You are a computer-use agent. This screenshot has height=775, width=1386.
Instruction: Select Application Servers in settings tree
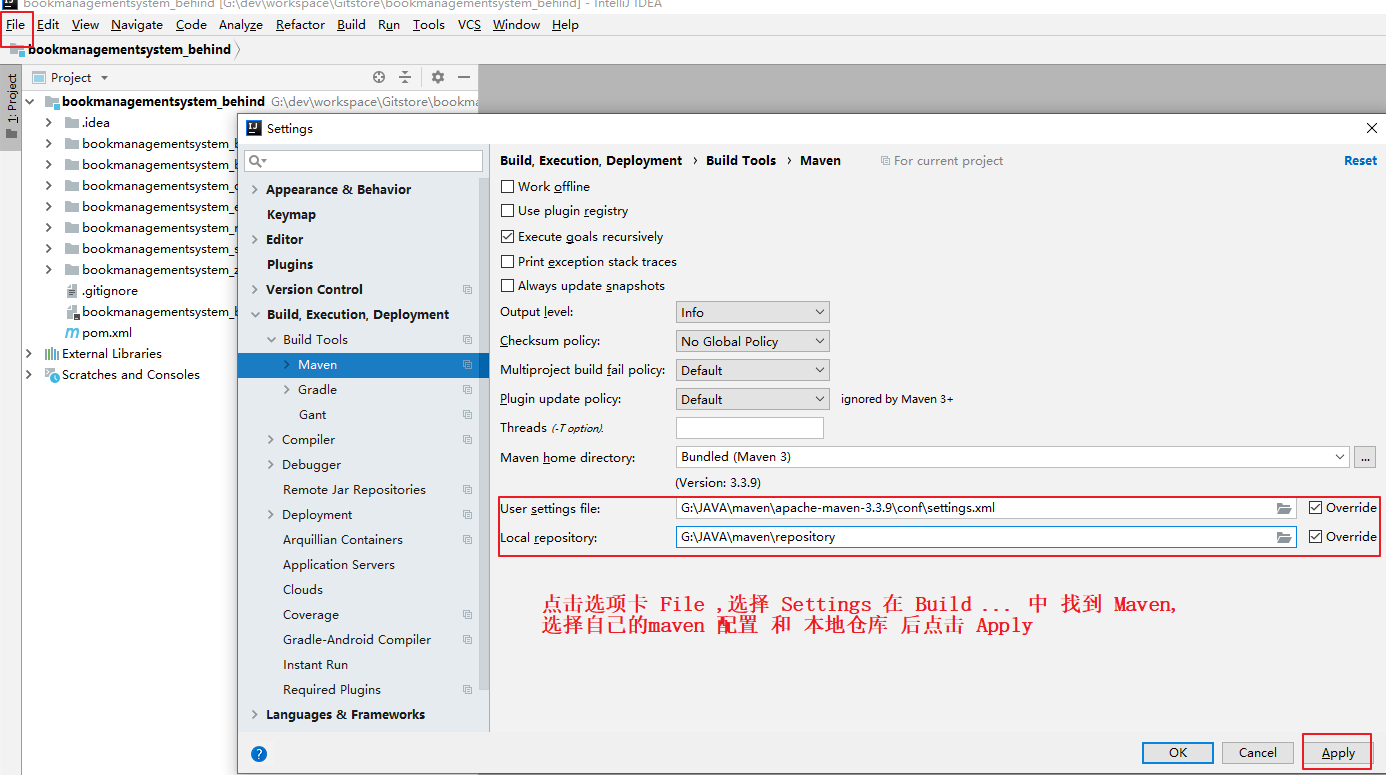pos(339,565)
